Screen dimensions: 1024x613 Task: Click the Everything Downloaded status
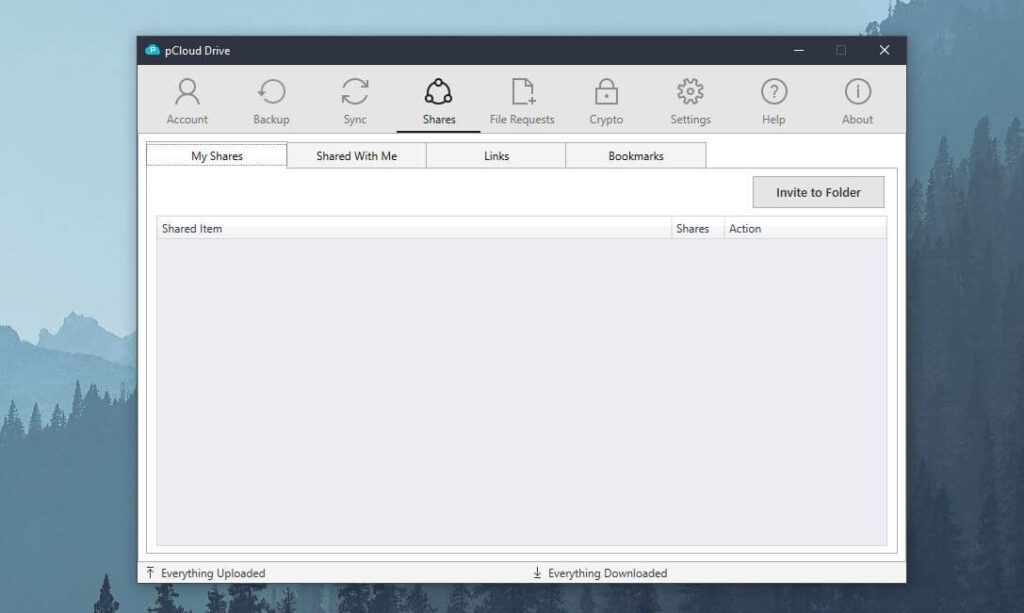click(600, 573)
